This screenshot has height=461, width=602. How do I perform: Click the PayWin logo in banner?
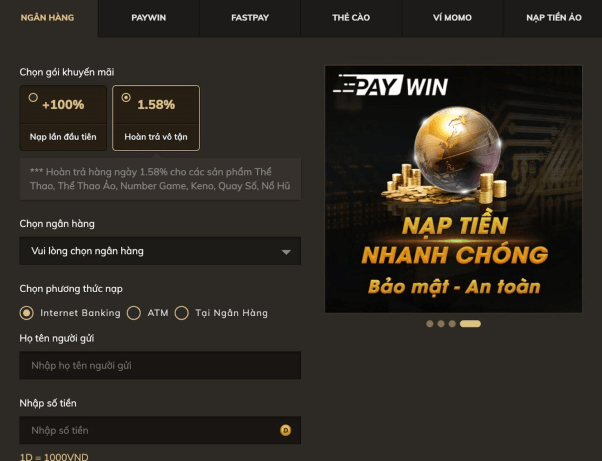click(x=390, y=85)
